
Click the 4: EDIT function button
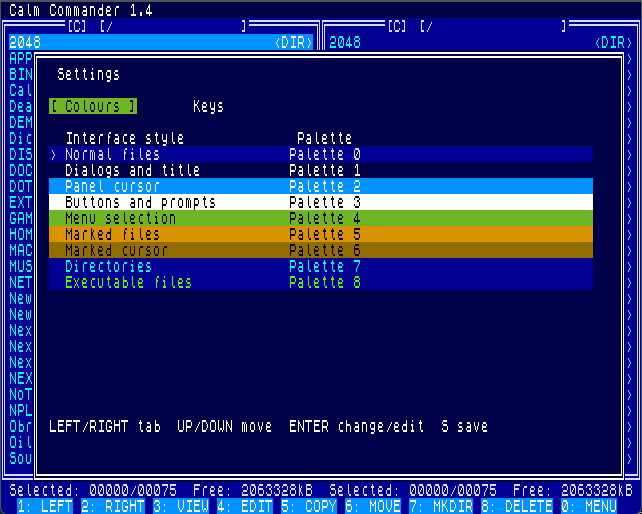tap(245, 506)
